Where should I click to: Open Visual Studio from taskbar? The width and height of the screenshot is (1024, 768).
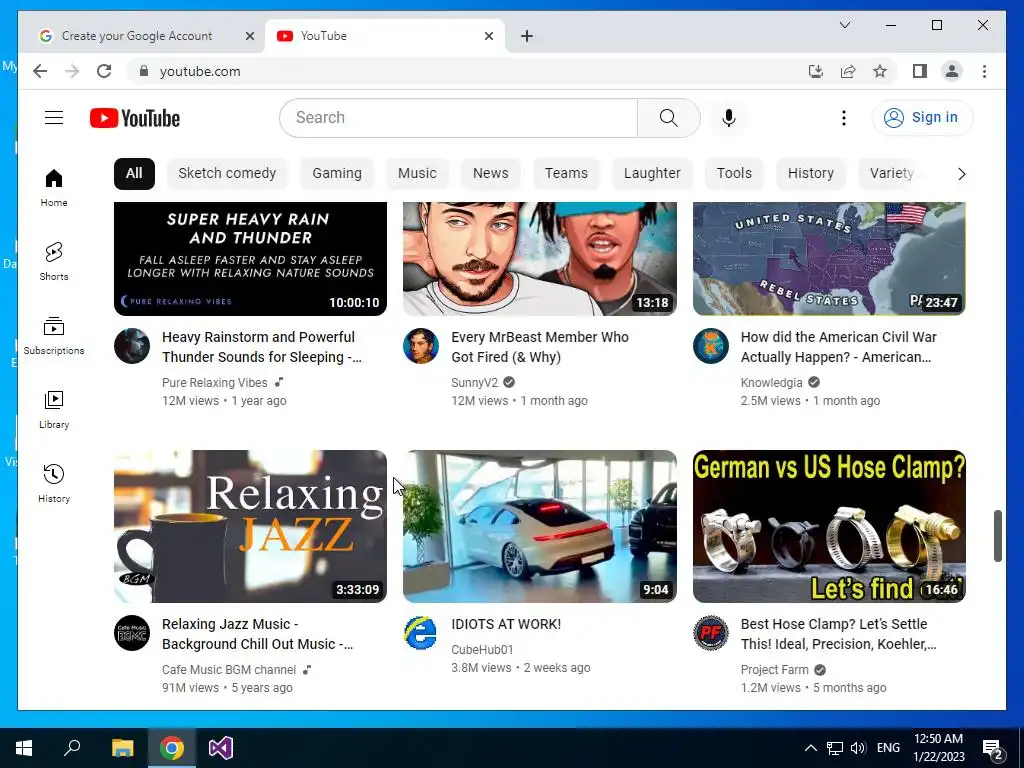point(221,748)
